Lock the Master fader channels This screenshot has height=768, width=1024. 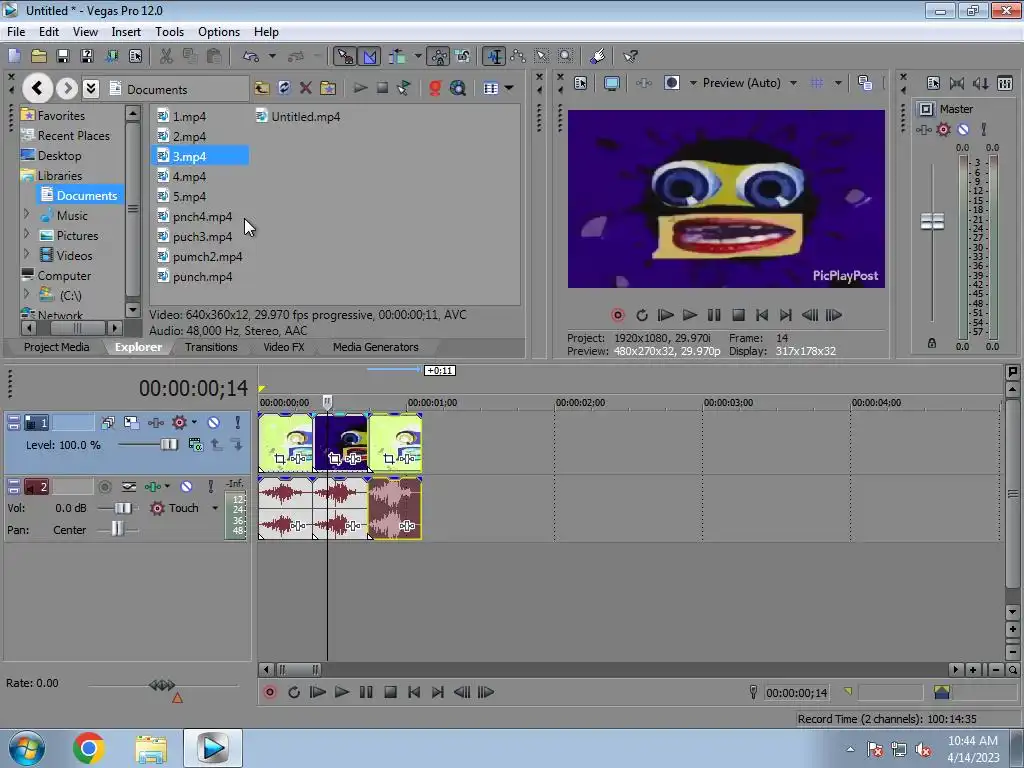pos(932,343)
